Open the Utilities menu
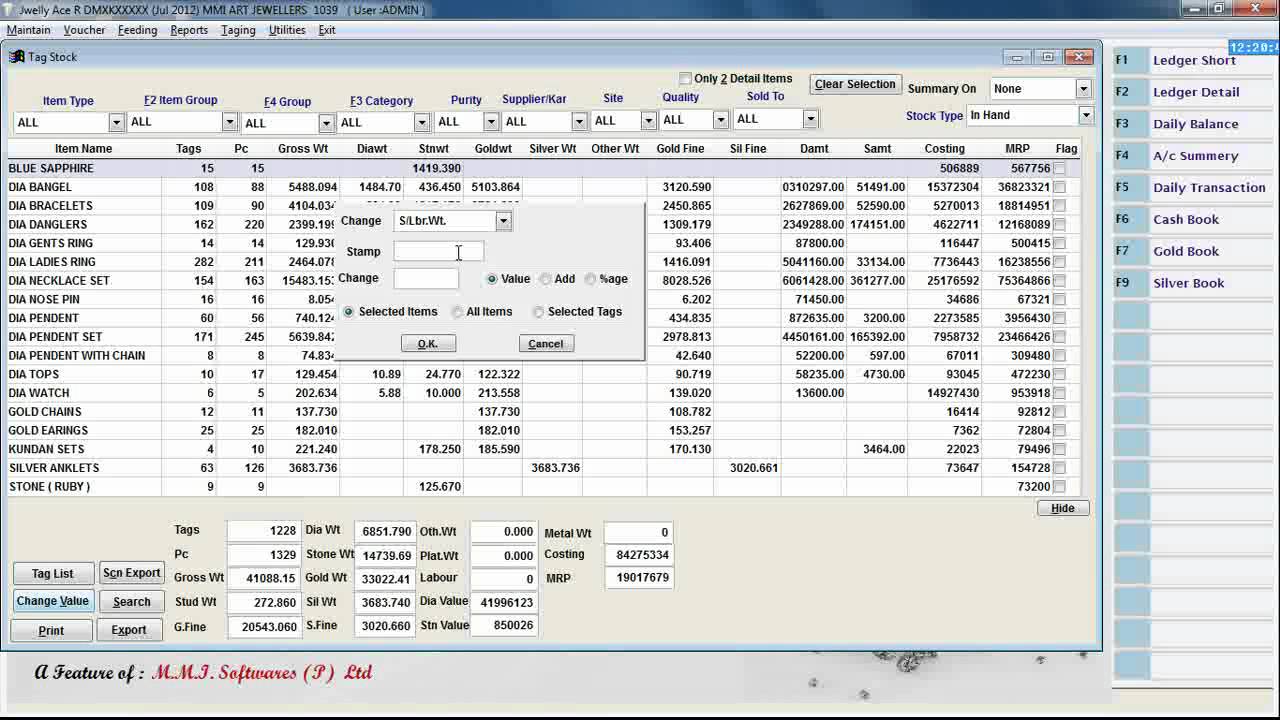Image resolution: width=1280 pixels, height=720 pixels. tap(287, 30)
